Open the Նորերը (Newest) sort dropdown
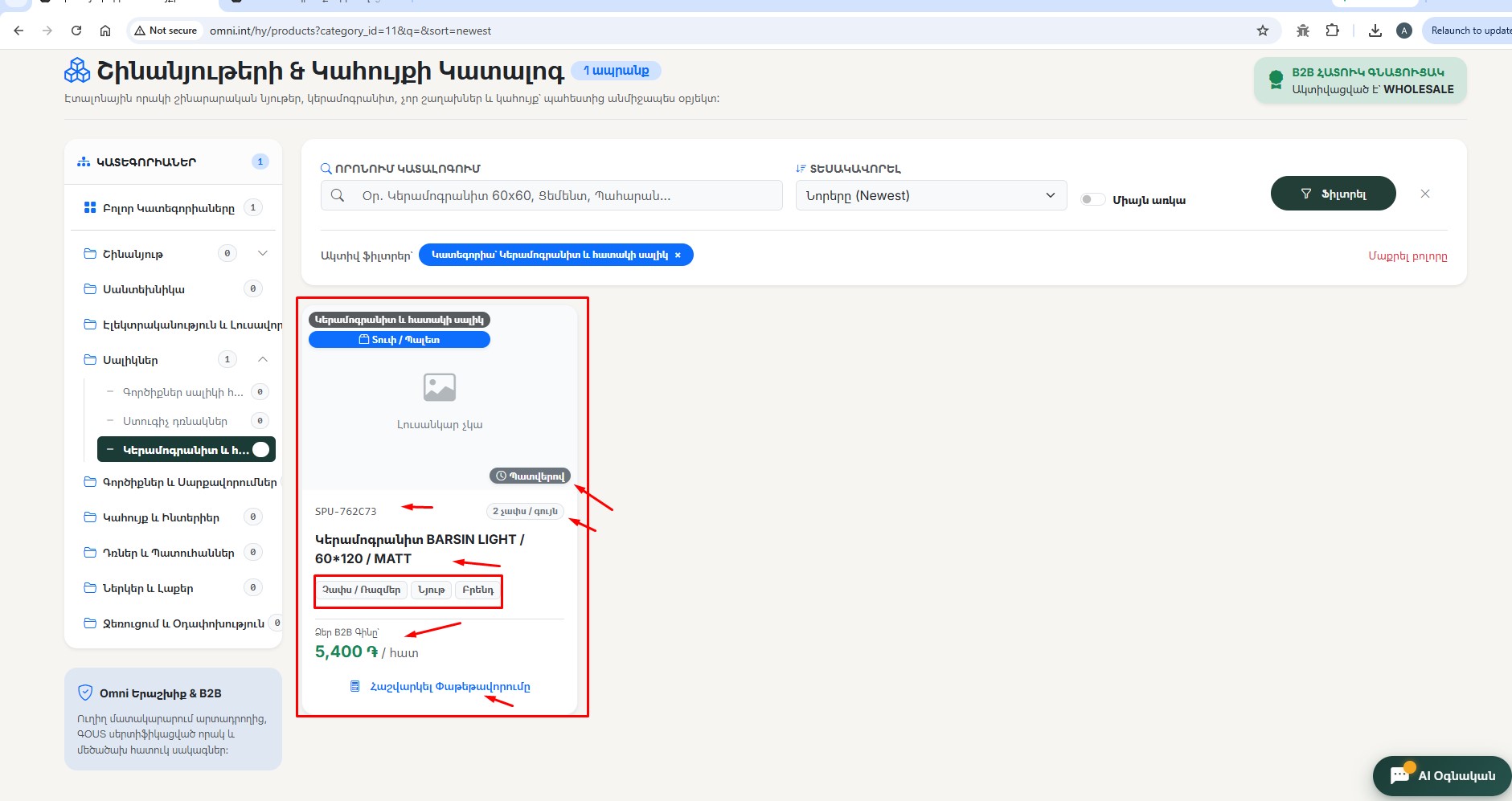Viewport: 1512px width, 801px height. tap(931, 195)
